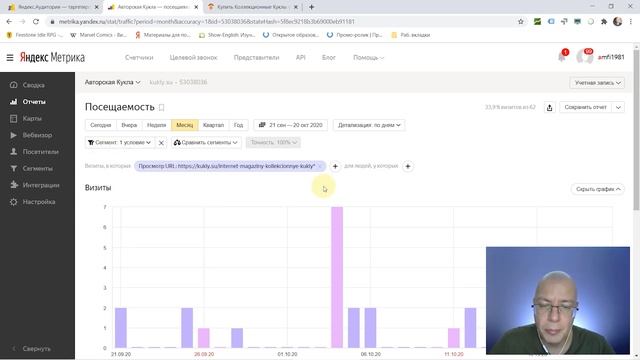Remove the Просмотр URL condition chip
The image size is (640, 360).
(x=320, y=166)
